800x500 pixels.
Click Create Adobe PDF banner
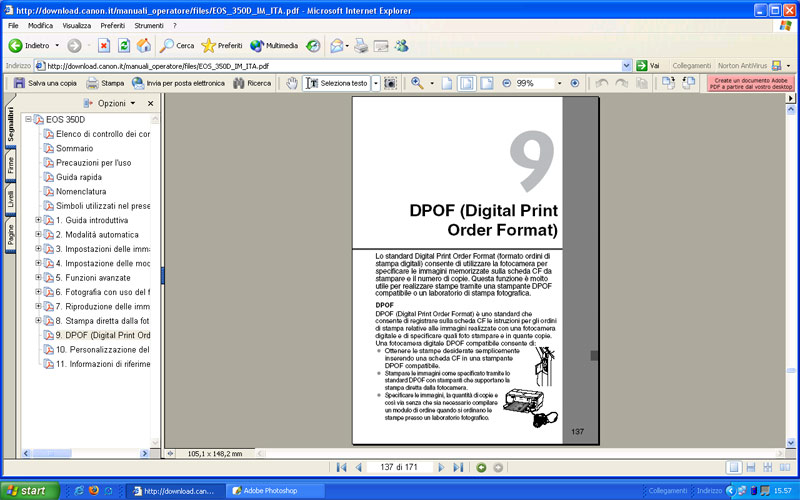coord(751,84)
